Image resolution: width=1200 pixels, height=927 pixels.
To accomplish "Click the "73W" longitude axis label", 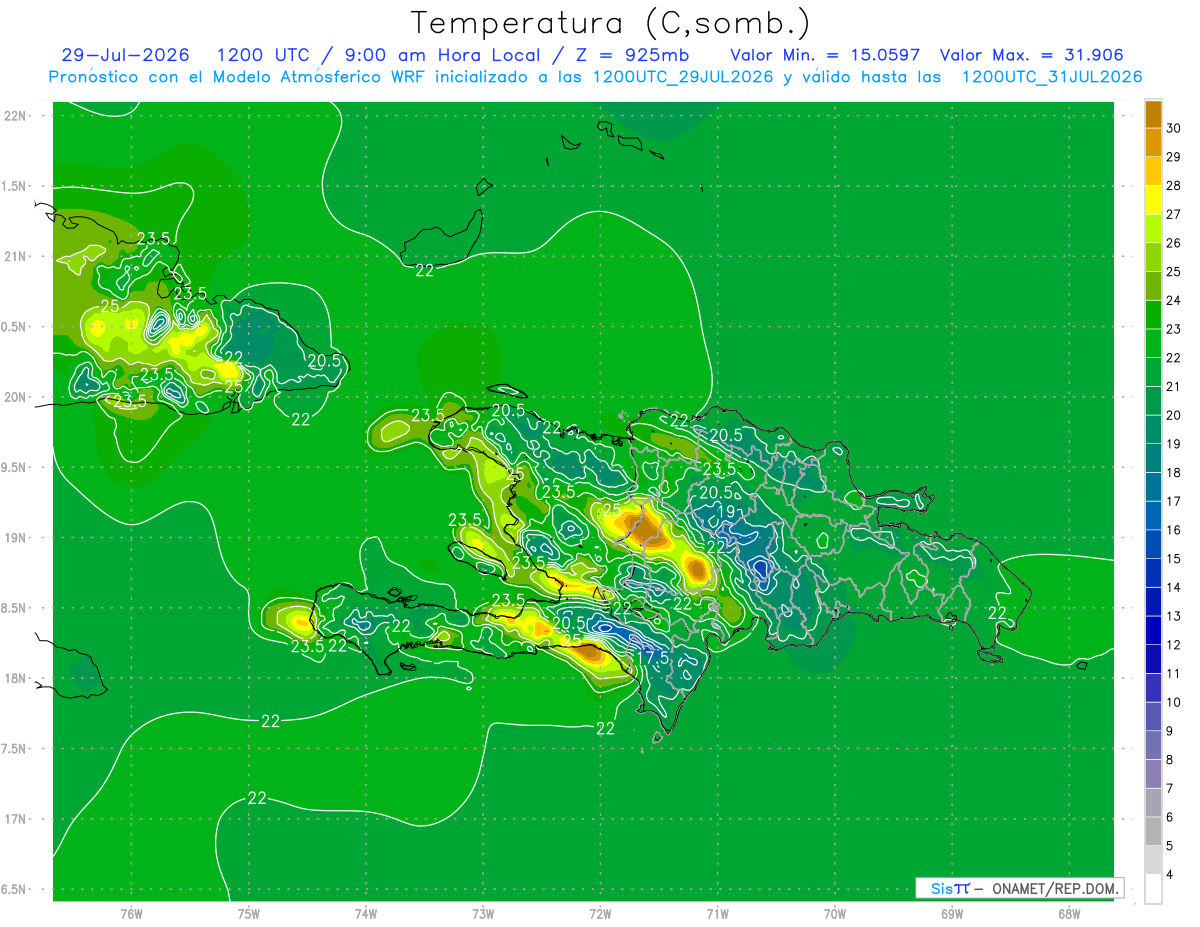I will (x=483, y=915).
